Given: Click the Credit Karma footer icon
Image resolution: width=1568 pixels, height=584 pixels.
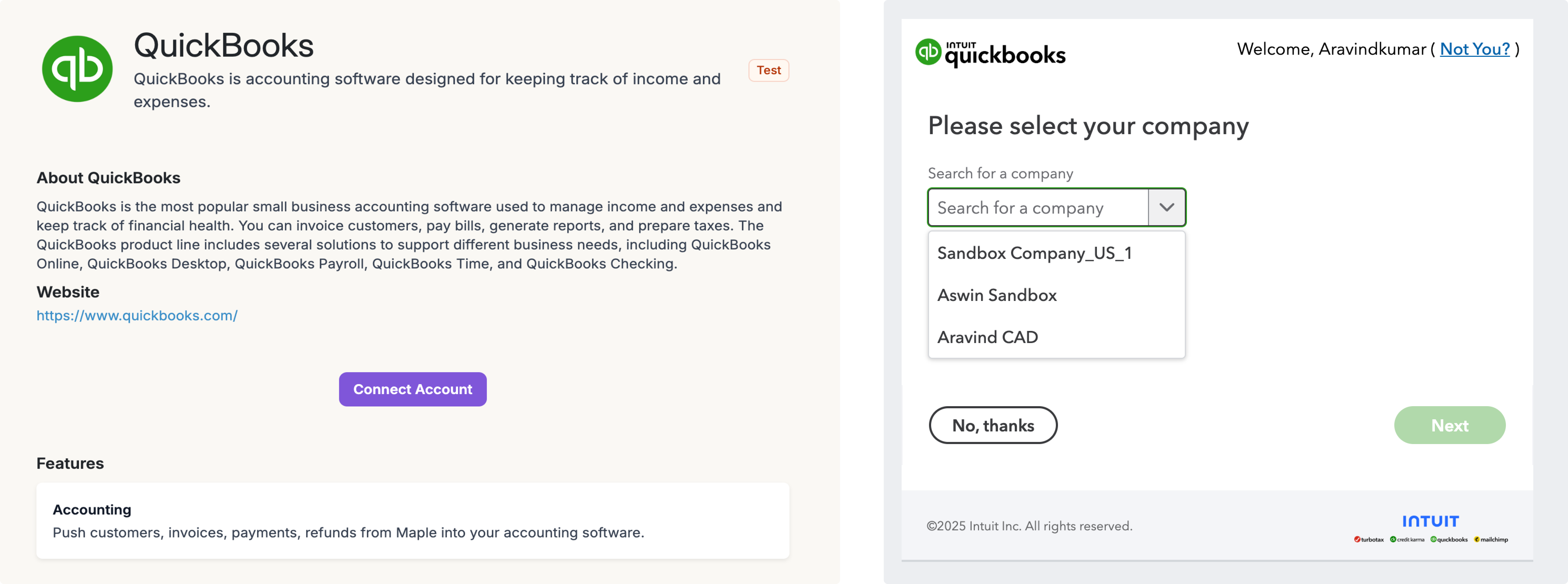Looking at the screenshot, I should pos(1393,540).
